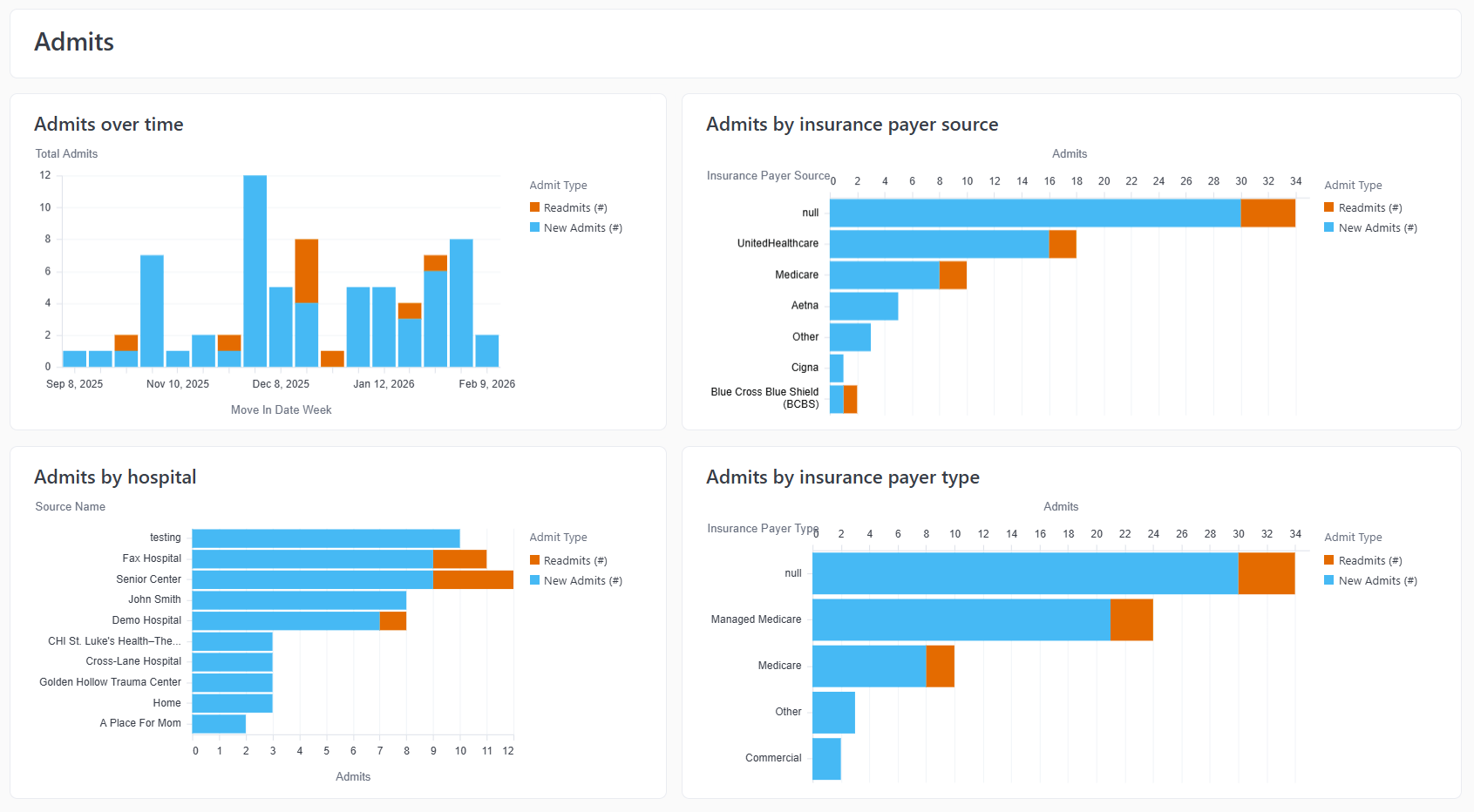Click the 'Admits by insurance payer type' heading
1474x812 pixels.
click(x=842, y=477)
